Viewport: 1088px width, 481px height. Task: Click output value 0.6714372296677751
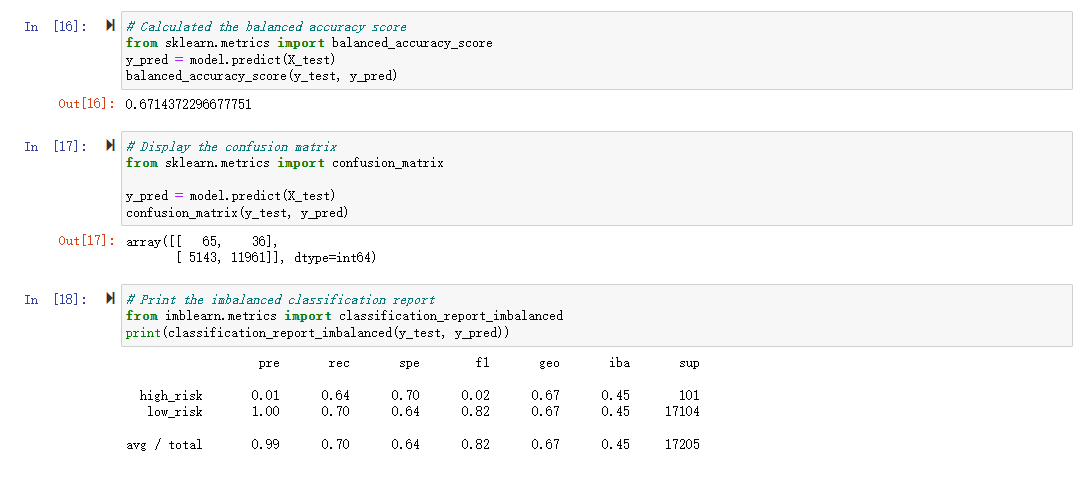coord(189,105)
